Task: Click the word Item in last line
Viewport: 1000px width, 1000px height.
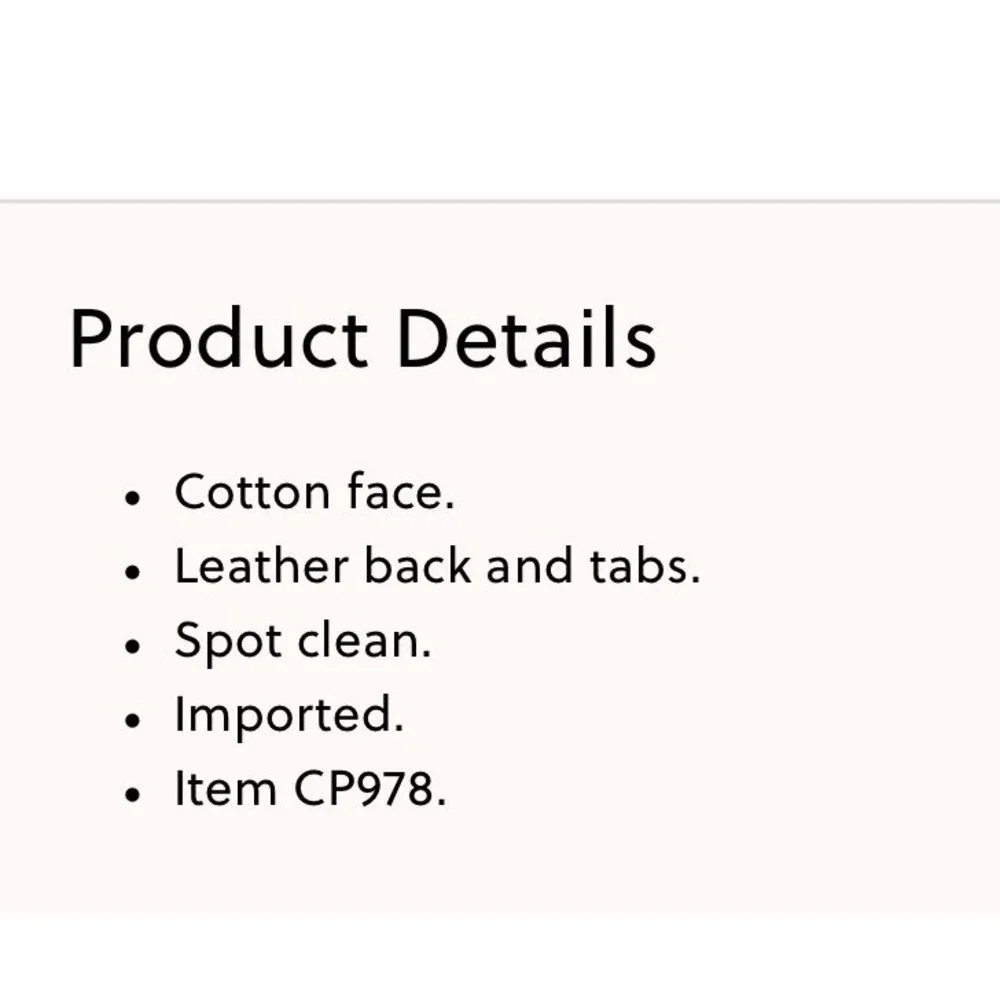Action: tap(226, 789)
